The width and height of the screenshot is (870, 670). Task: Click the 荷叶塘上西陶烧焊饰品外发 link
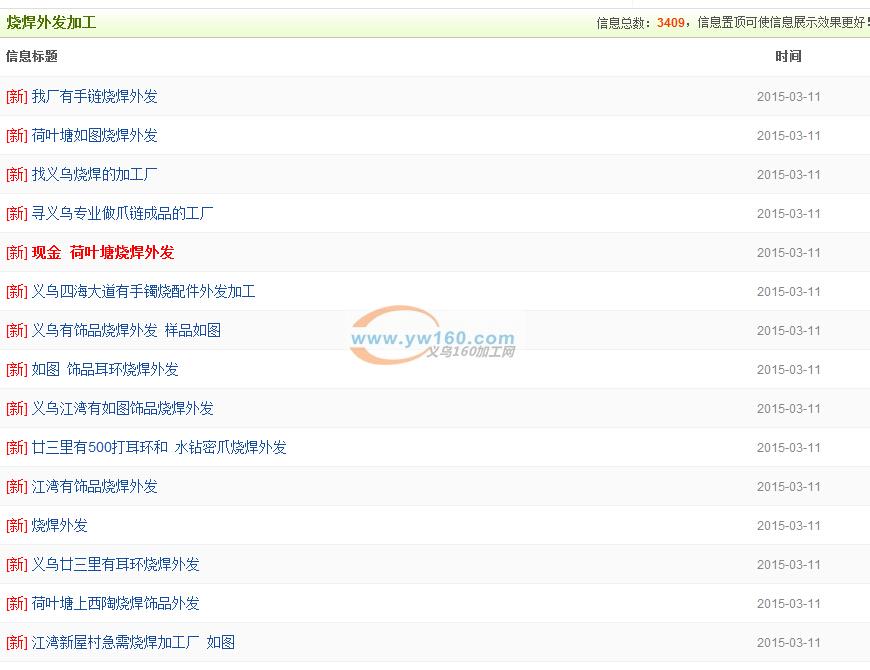pyautogui.click(x=115, y=604)
